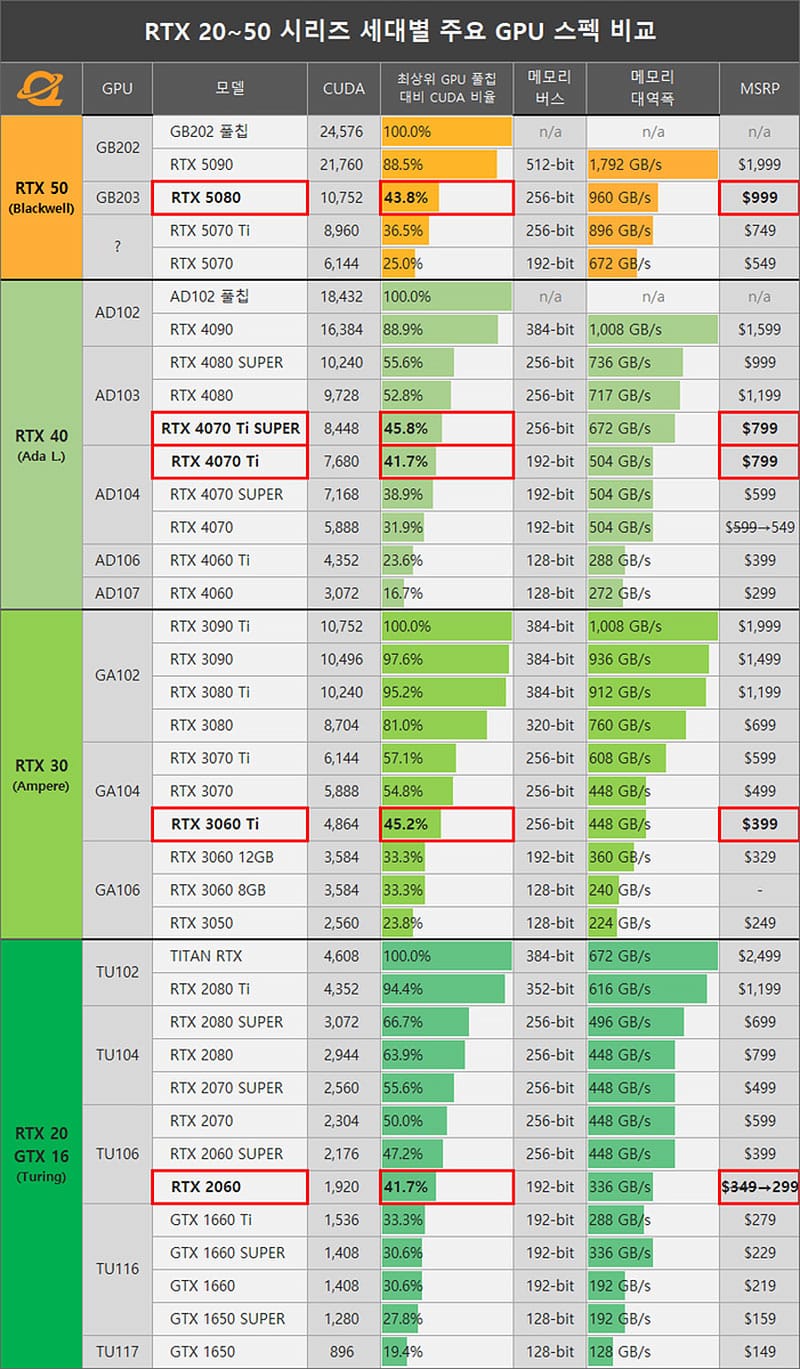This screenshot has width=800, height=1369.
Task: Click the 1,792 GB/s bandwidth bar
Action: click(652, 165)
